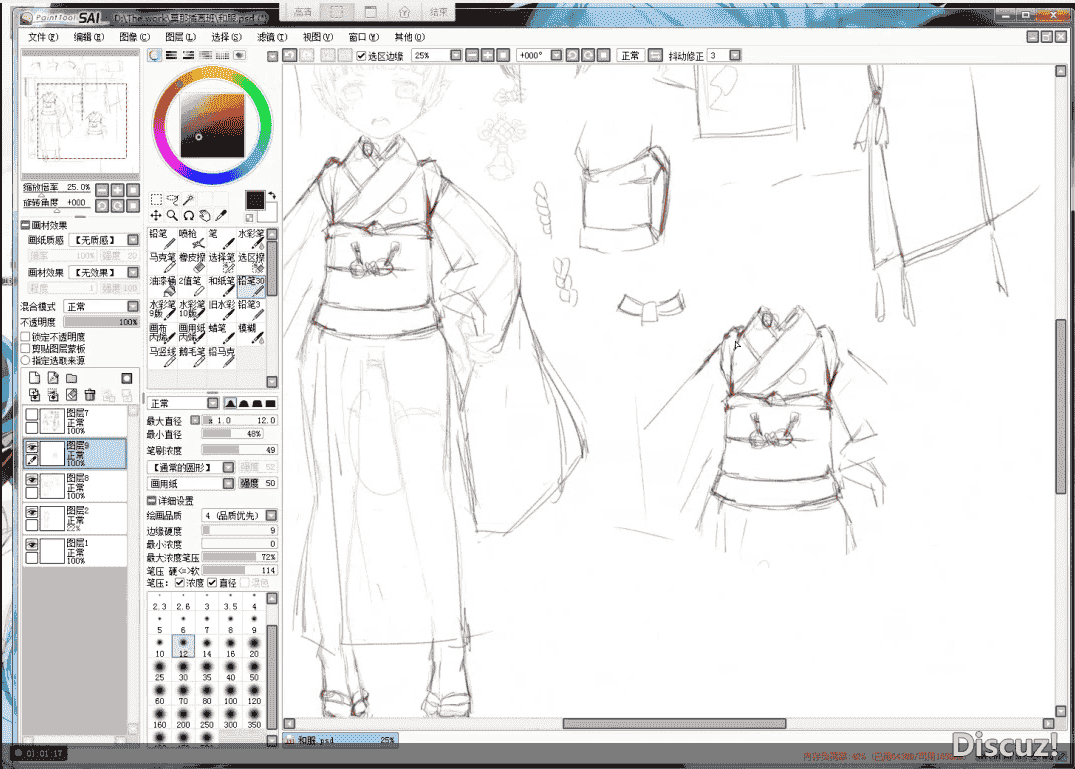Click the 笔刷浓度 brush density slider
The width and height of the screenshot is (1075, 769).
239,450
